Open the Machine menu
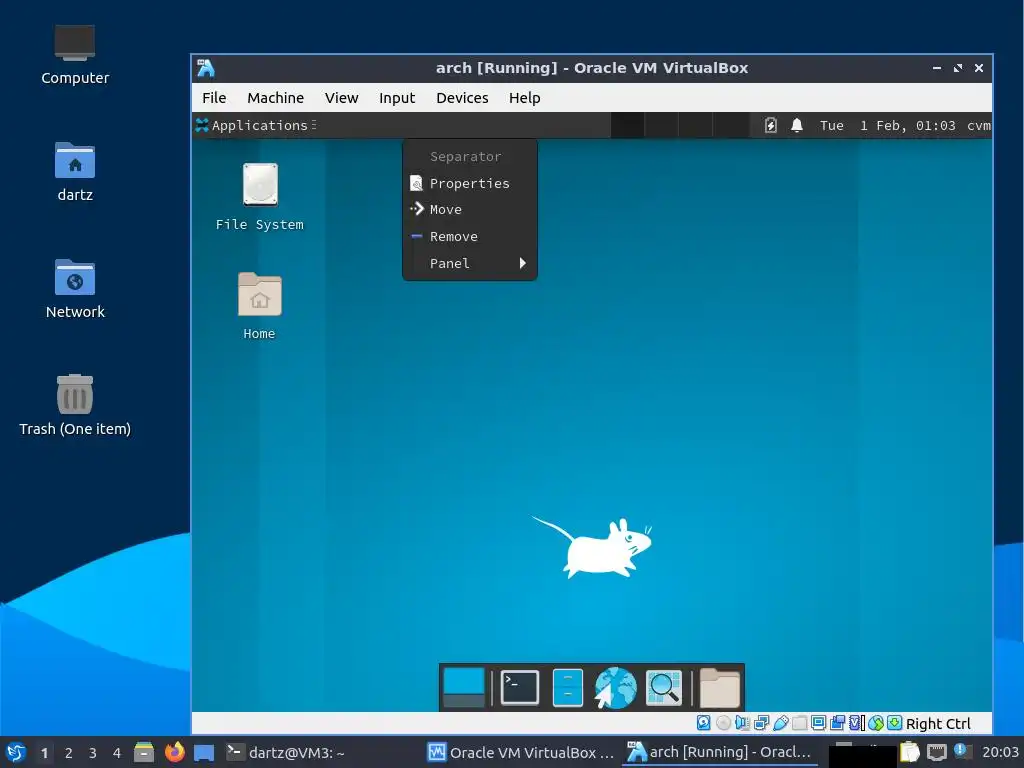 coord(275,98)
